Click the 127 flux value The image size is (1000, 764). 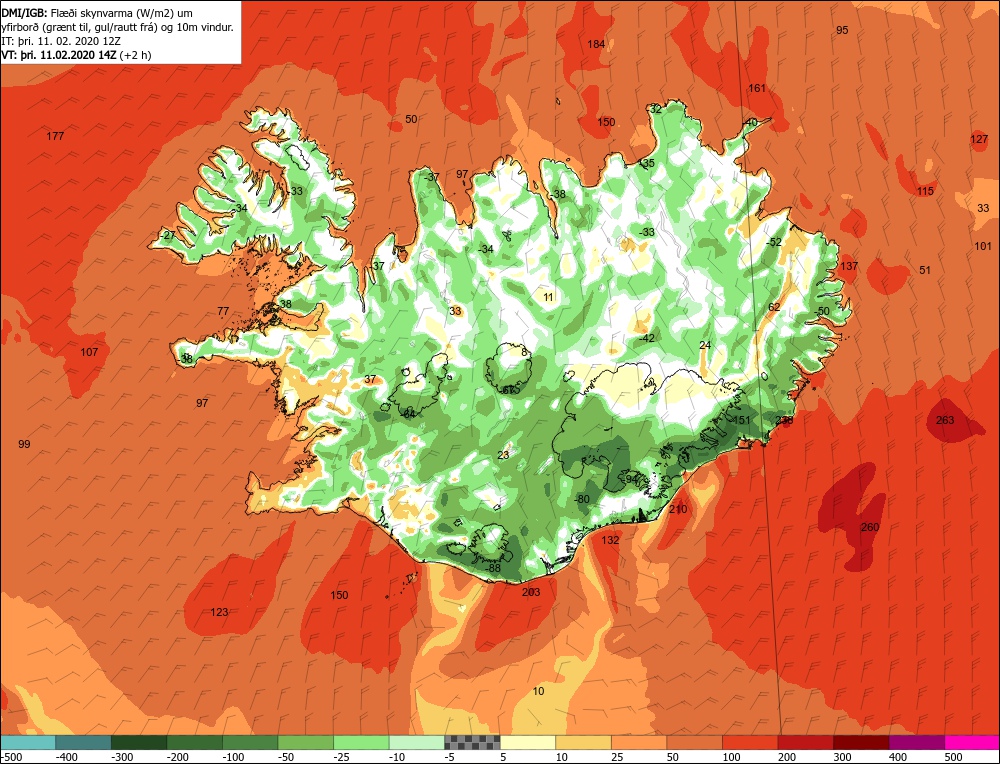pyautogui.click(x=979, y=140)
